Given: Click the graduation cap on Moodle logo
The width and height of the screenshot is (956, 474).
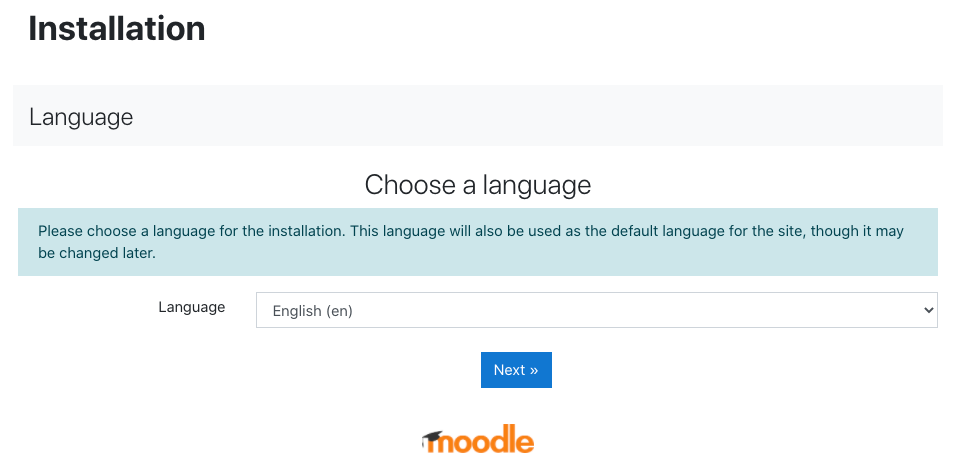Looking at the screenshot, I should (x=432, y=439).
